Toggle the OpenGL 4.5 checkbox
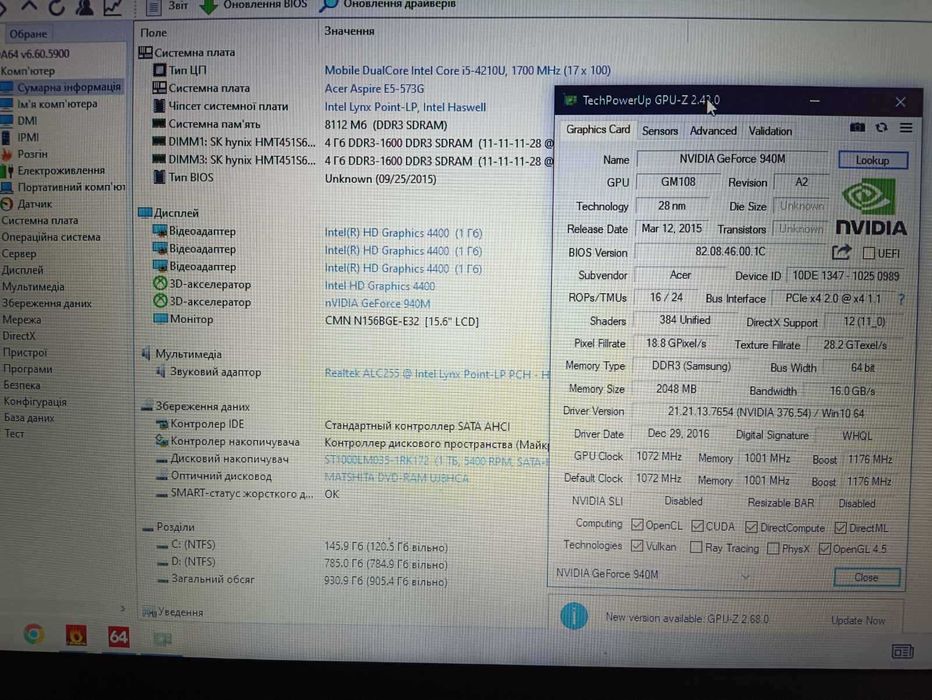This screenshot has width=932, height=700. pos(824,549)
